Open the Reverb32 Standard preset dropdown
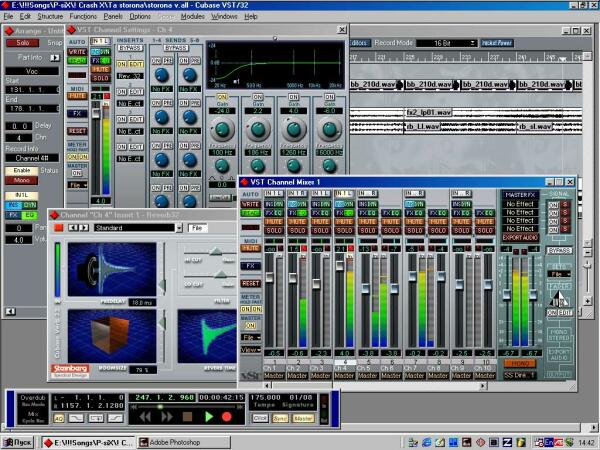 point(138,228)
